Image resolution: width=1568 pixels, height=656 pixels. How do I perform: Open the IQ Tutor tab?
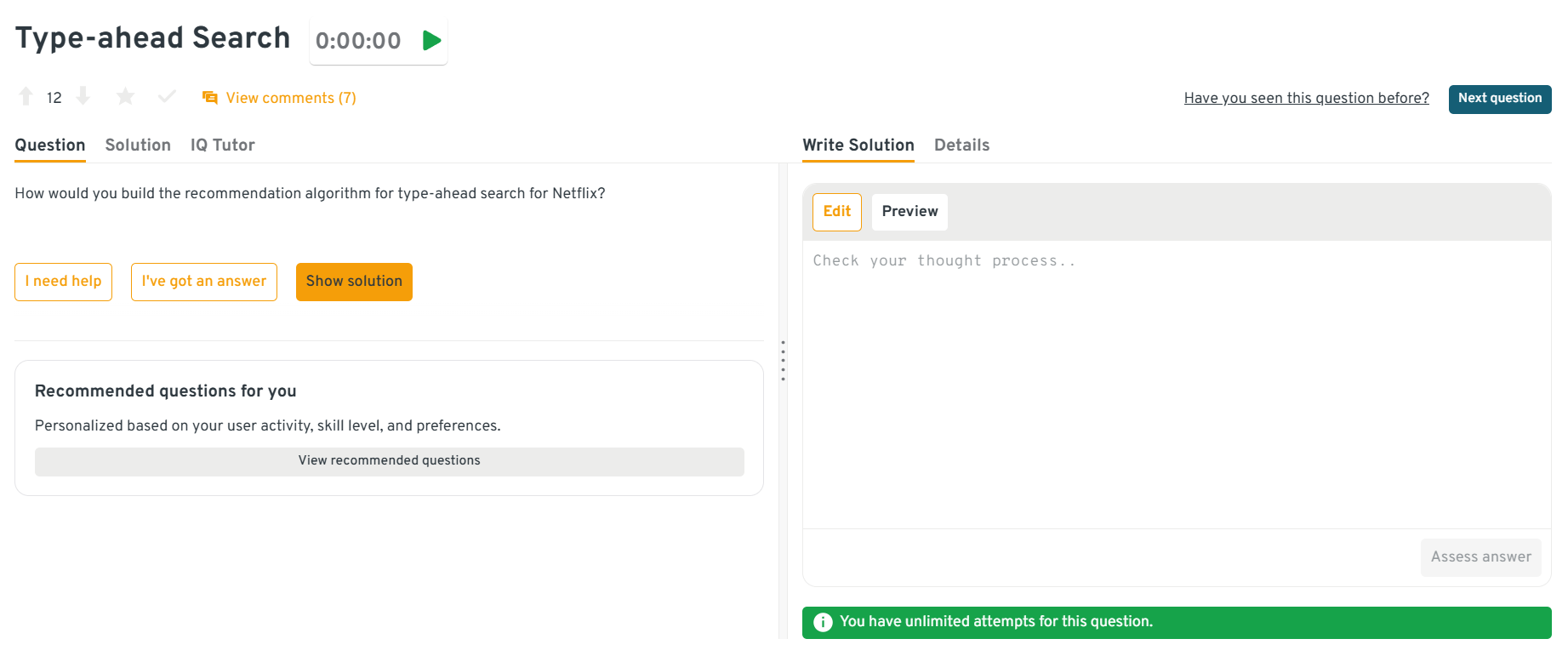[x=222, y=145]
